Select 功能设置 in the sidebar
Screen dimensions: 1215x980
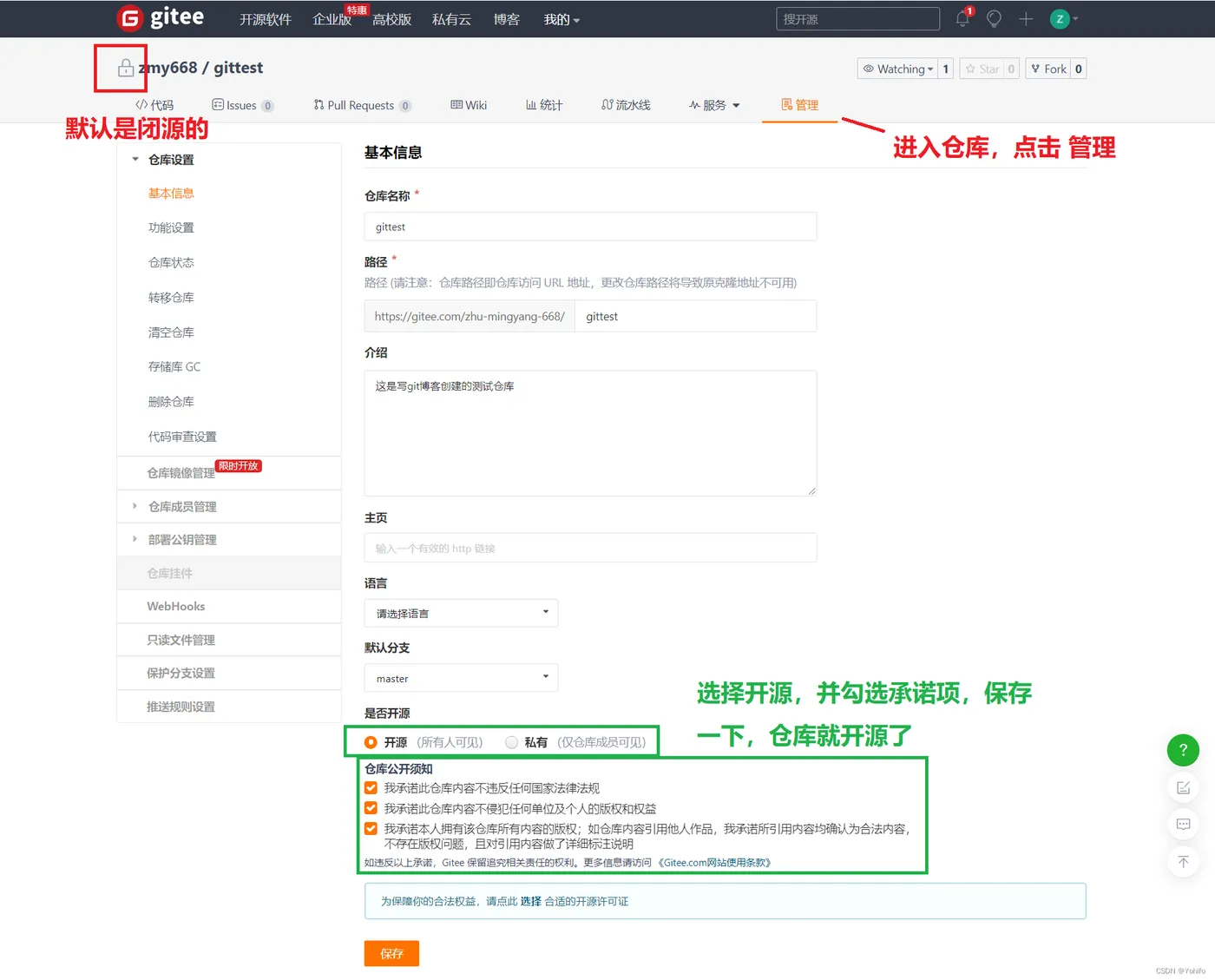(x=171, y=227)
